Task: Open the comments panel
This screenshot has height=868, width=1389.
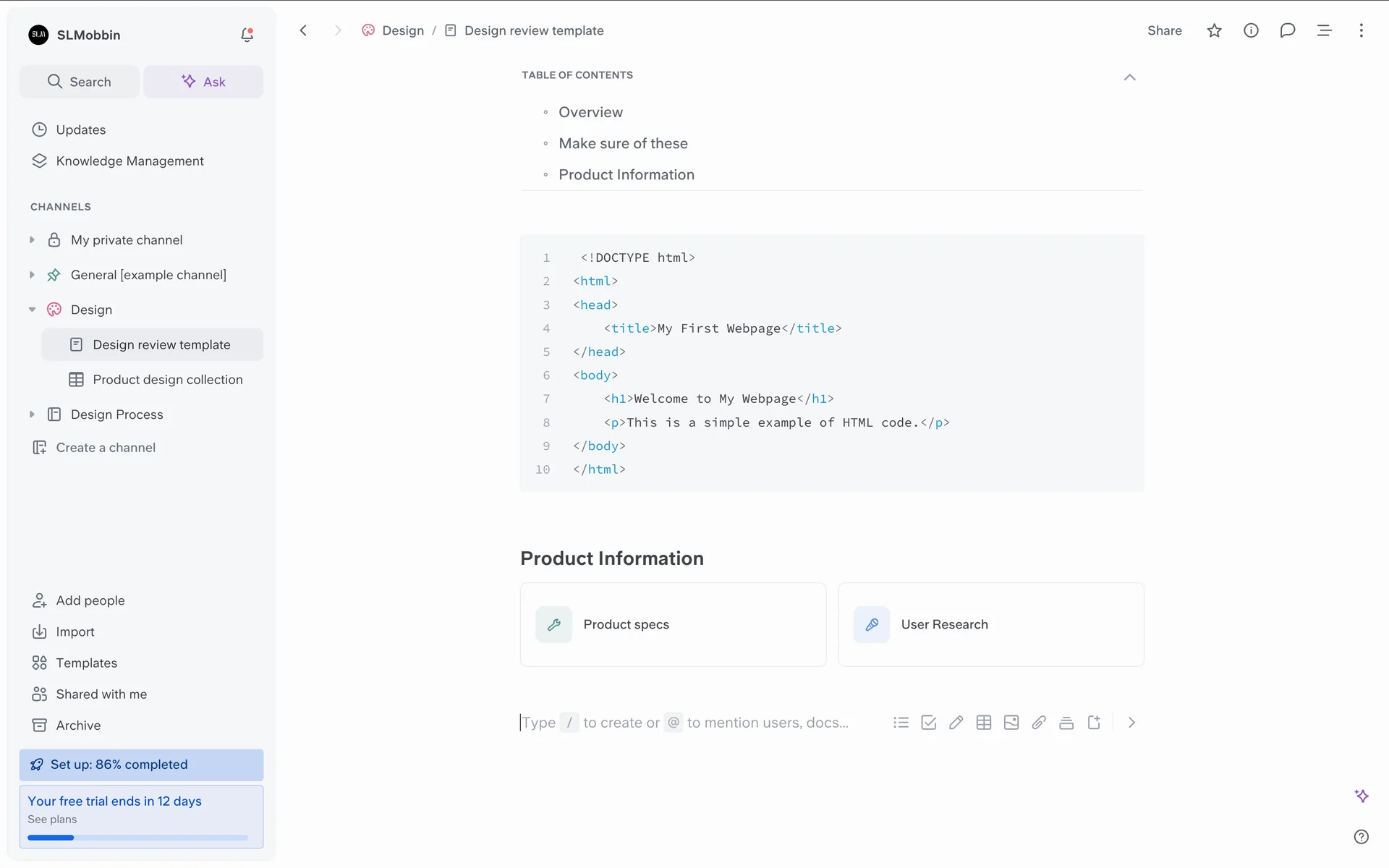Action: 1287,30
